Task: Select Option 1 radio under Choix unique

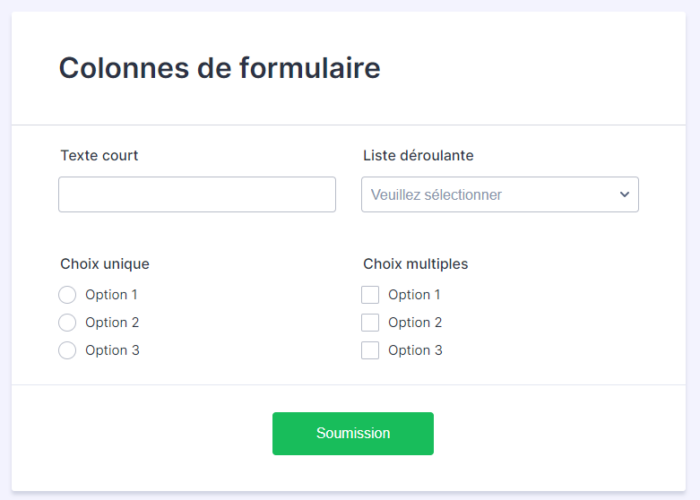Action: [x=67, y=295]
